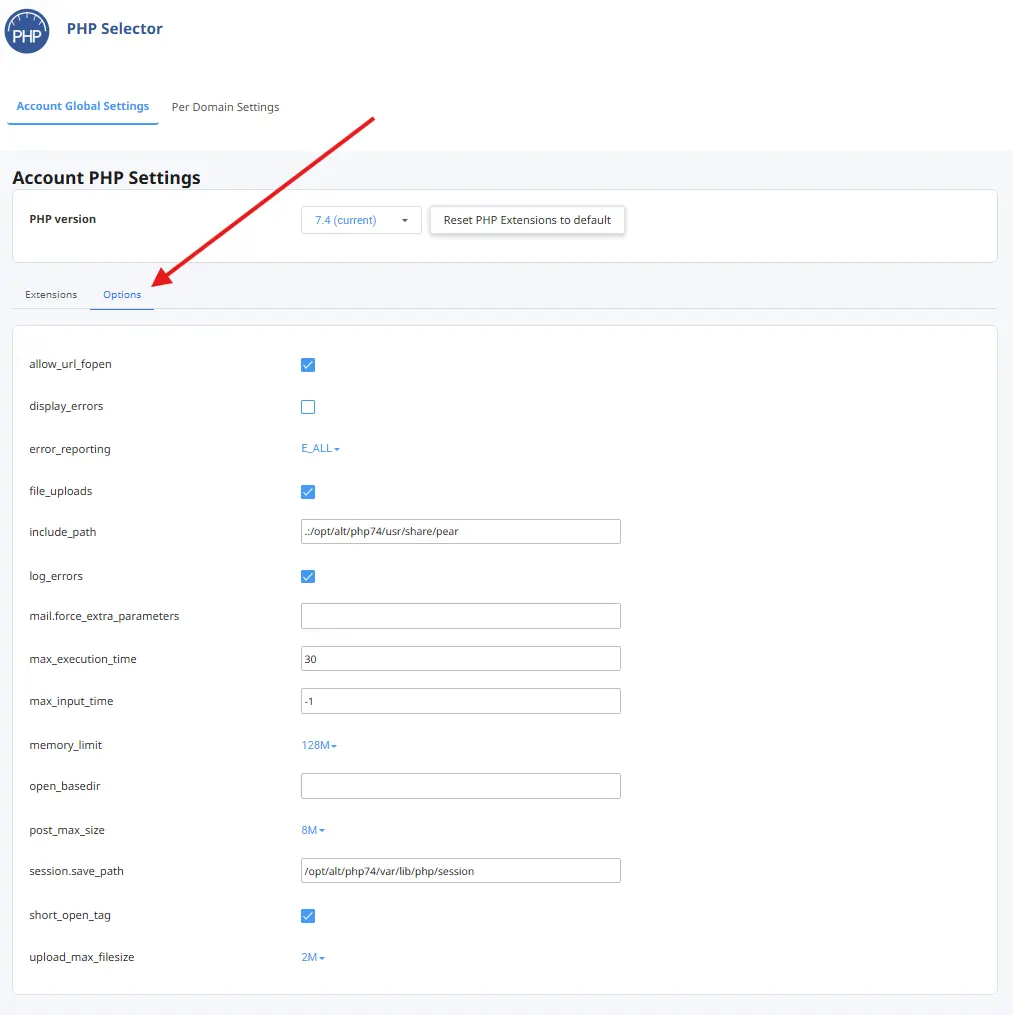Click Reset PHP Extensions to default
This screenshot has width=1013, height=1015.
(x=527, y=220)
